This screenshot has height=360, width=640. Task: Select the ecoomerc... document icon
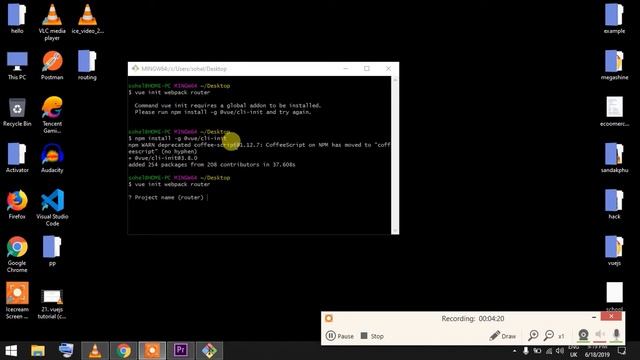click(x=614, y=112)
